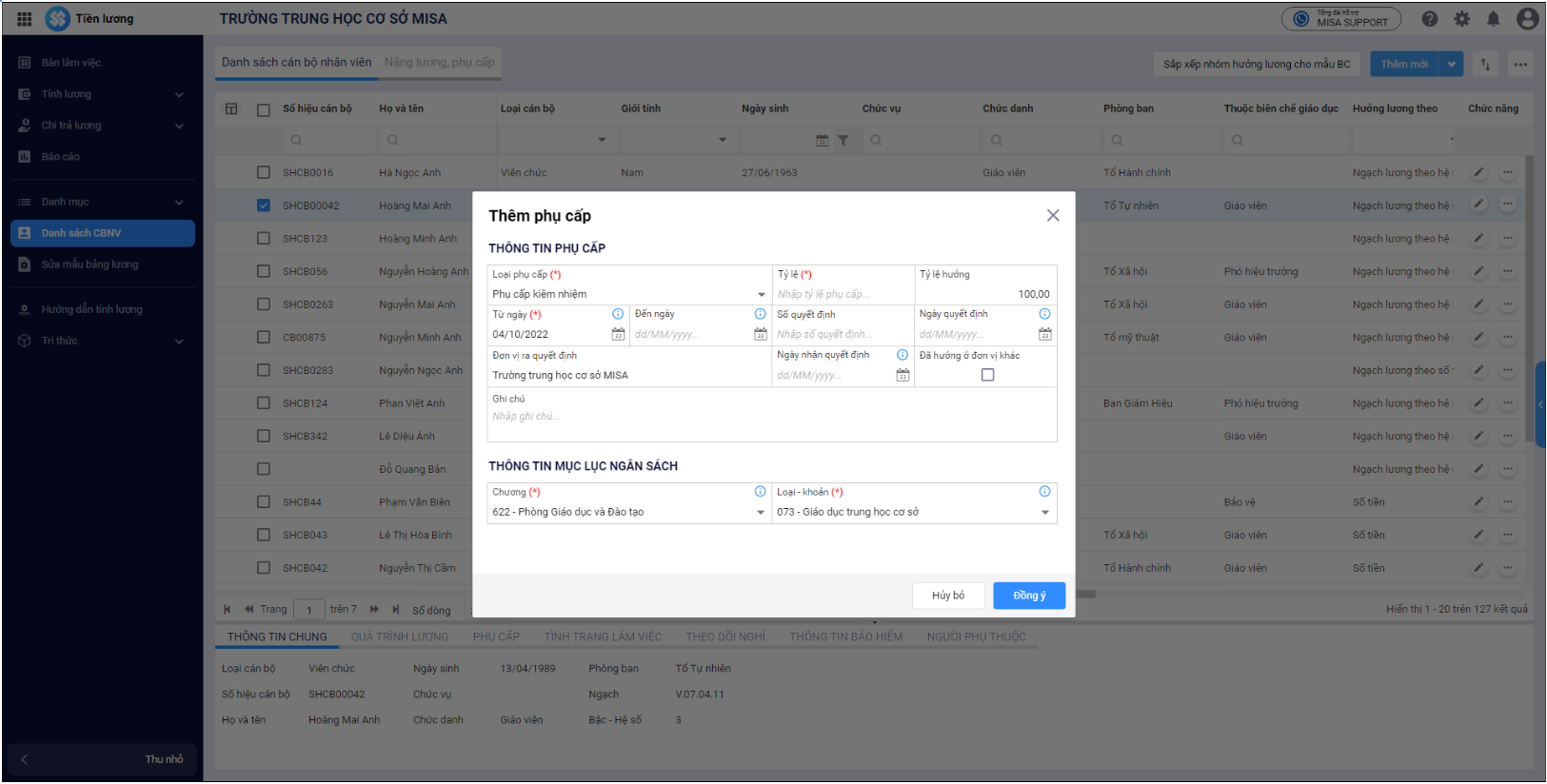Open the Chương dropdown list
1547x784 pixels.
pos(760,513)
